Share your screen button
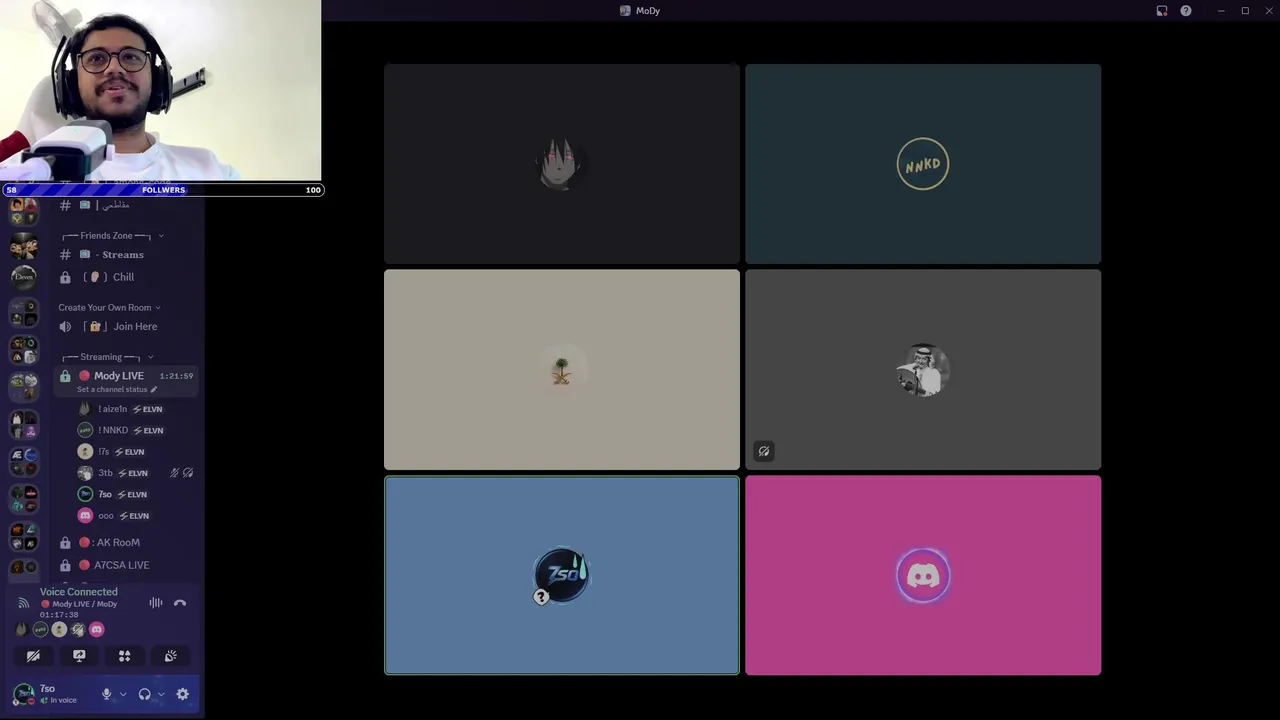The width and height of the screenshot is (1280, 720). coord(79,656)
